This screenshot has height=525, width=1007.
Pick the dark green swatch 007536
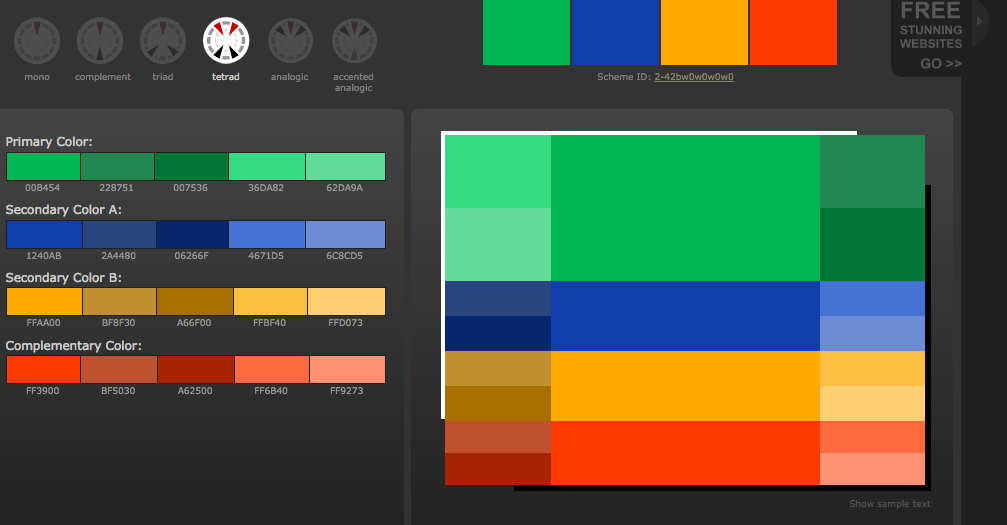click(x=192, y=166)
